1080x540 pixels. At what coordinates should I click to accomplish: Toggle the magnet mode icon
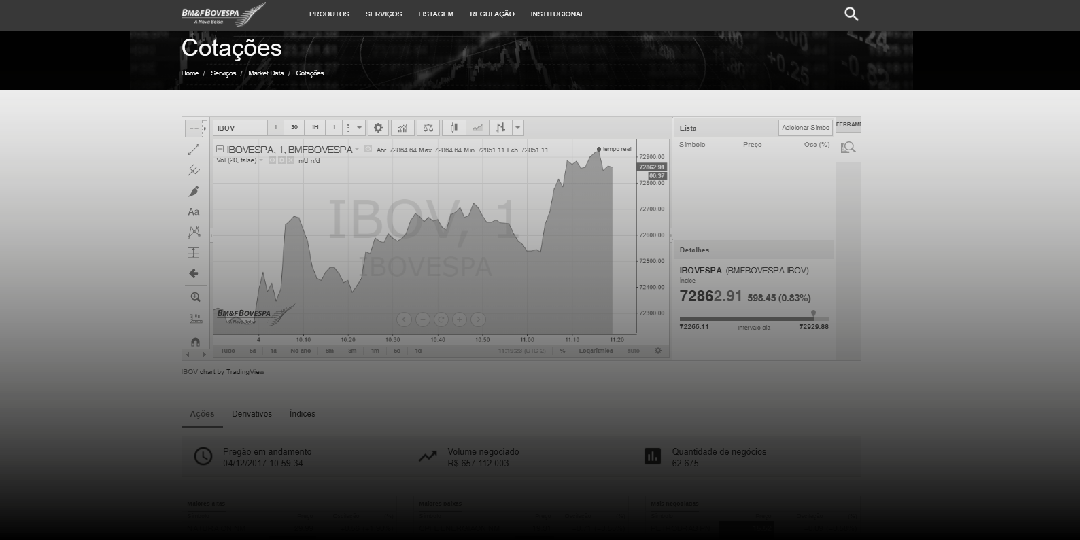[x=195, y=342]
